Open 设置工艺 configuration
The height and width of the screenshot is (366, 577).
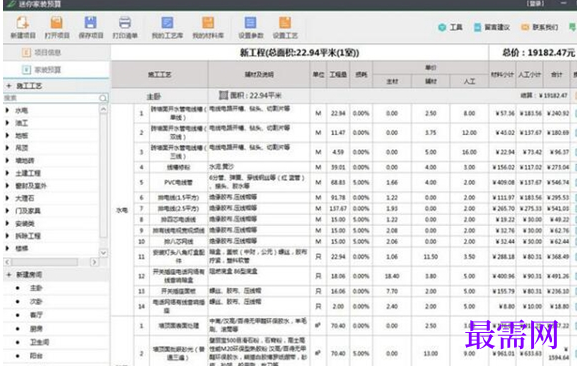[285, 27]
